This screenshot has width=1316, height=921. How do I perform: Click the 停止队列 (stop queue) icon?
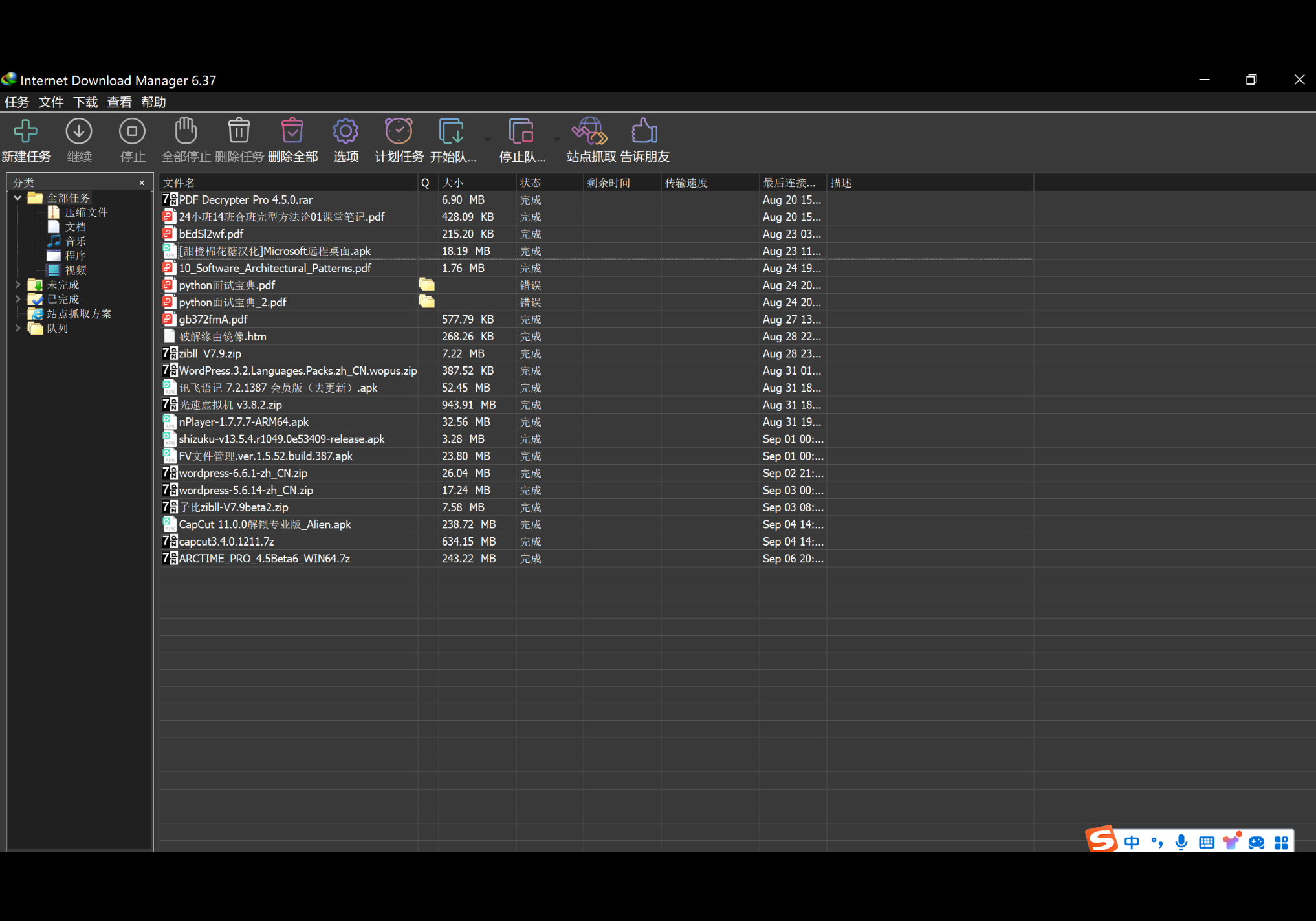tap(521, 131)
